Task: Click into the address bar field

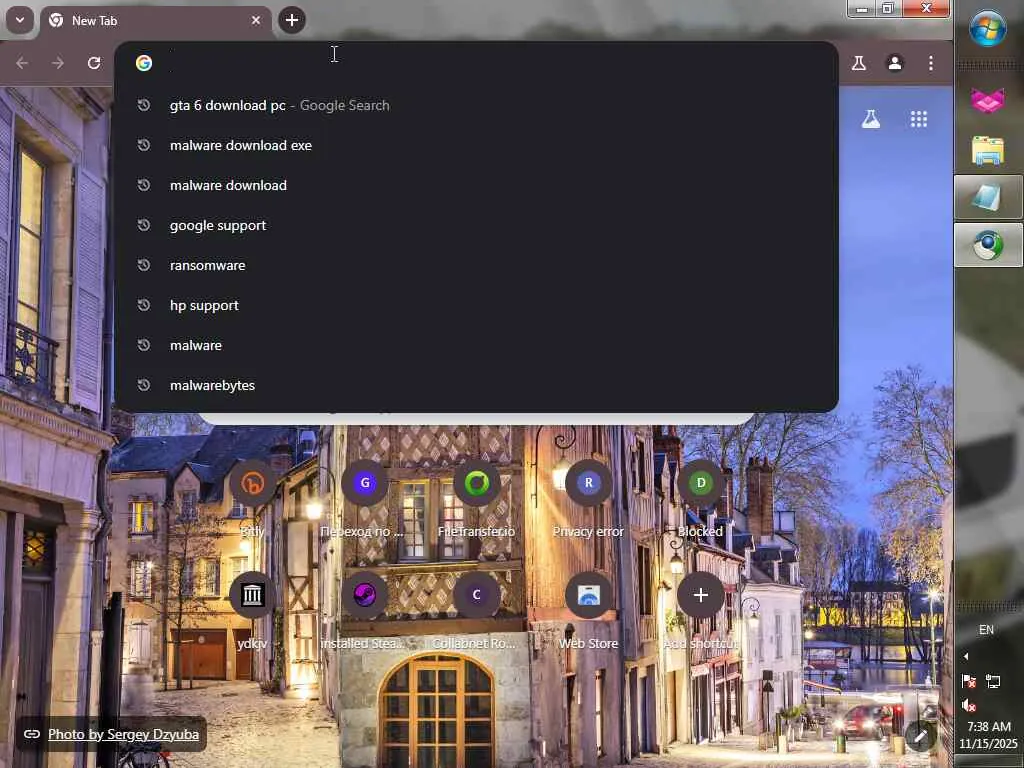Action: pos(476,63)
